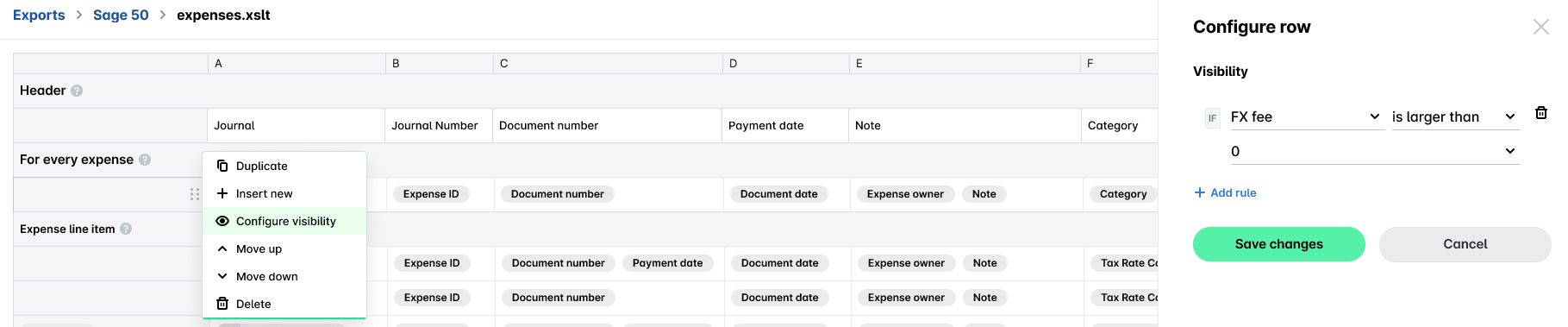Select Configure visibility menu entry
The image size is (1568, 327).
tap(284, 221)
